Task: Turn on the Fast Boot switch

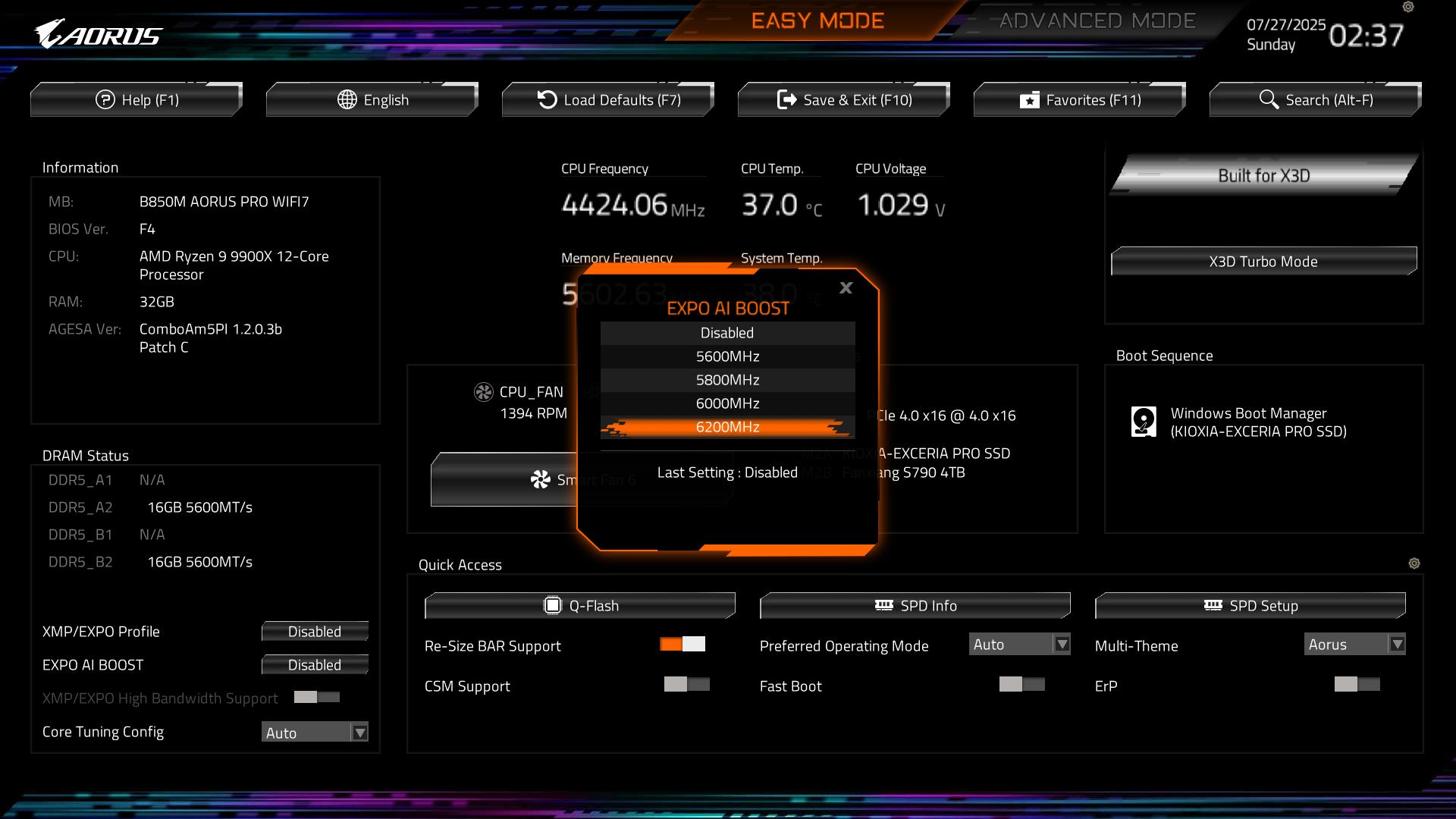Action: point(1021,685)
